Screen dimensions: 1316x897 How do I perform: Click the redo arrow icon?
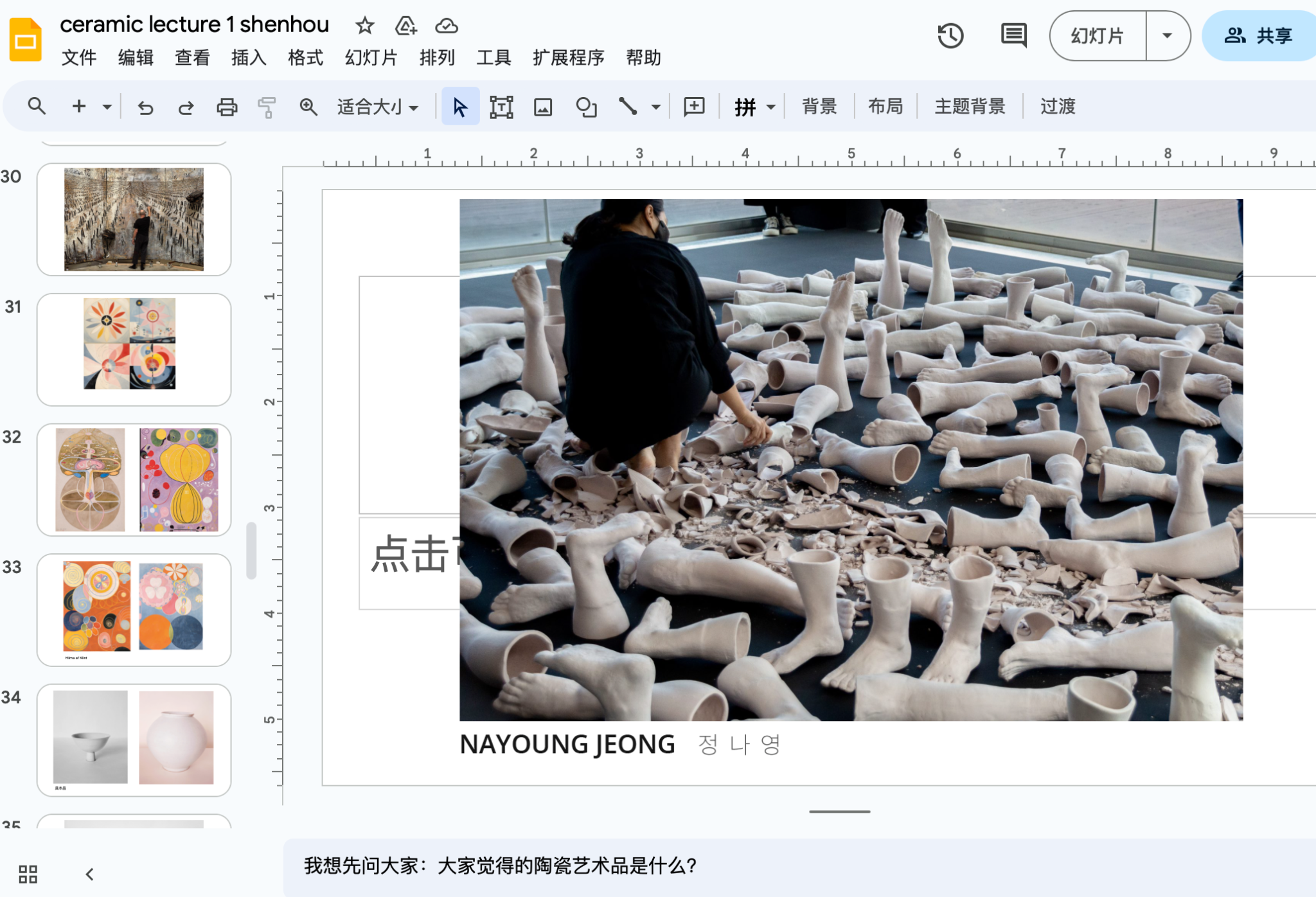186,107
